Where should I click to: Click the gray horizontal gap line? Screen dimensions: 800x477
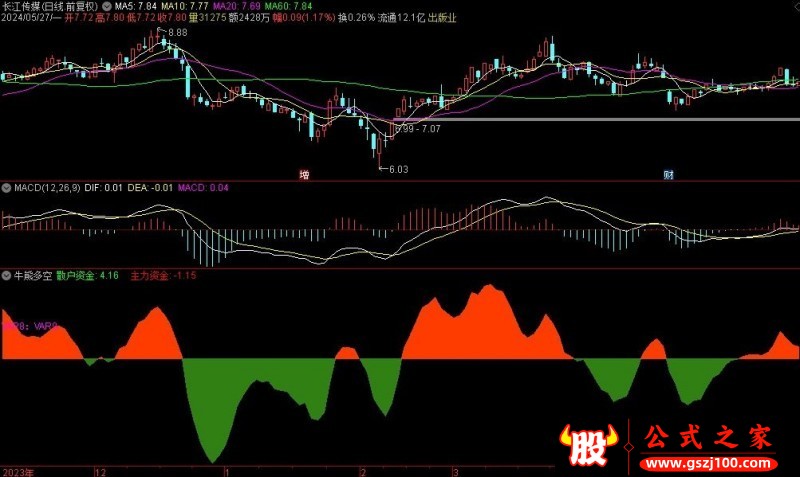[596, 119]
